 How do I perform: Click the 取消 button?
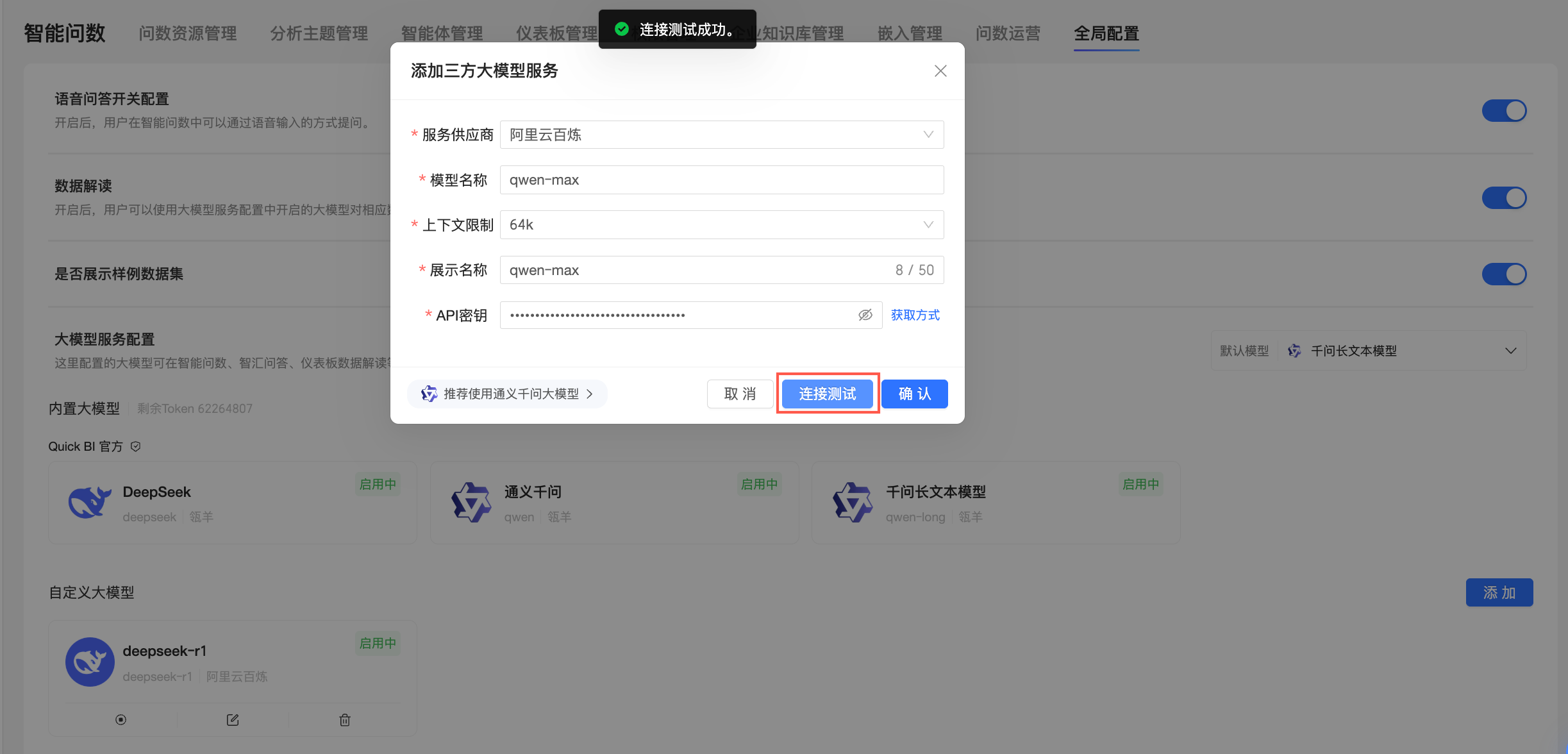[740, 394]
